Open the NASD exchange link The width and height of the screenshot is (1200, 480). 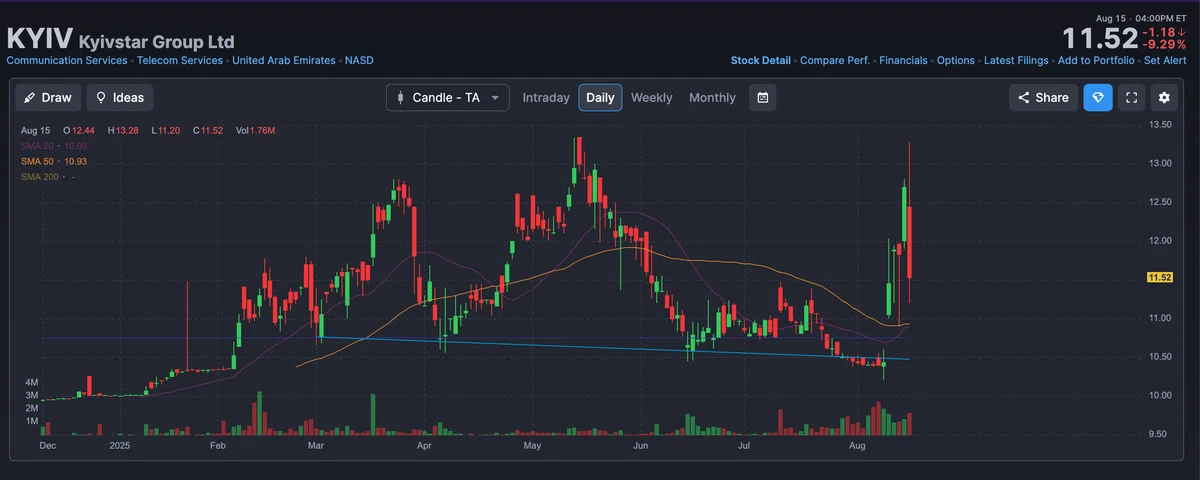click(359, 61)
